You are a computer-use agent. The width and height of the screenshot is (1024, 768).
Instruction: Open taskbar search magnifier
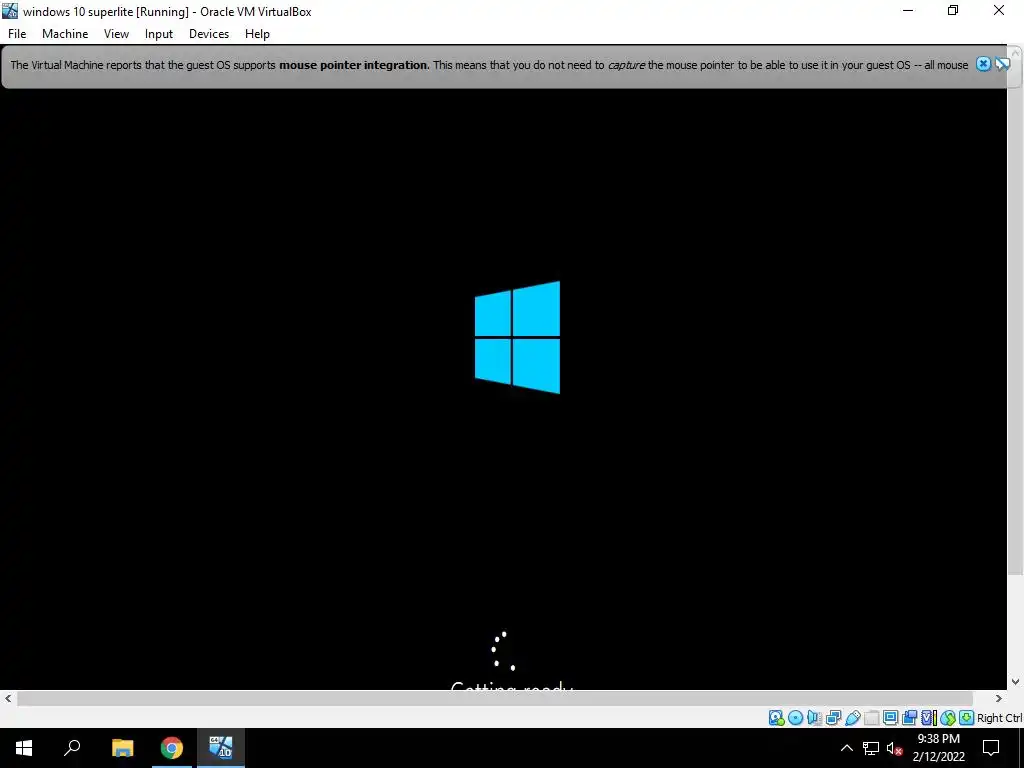pyautogui.click(x=72, y=748)
